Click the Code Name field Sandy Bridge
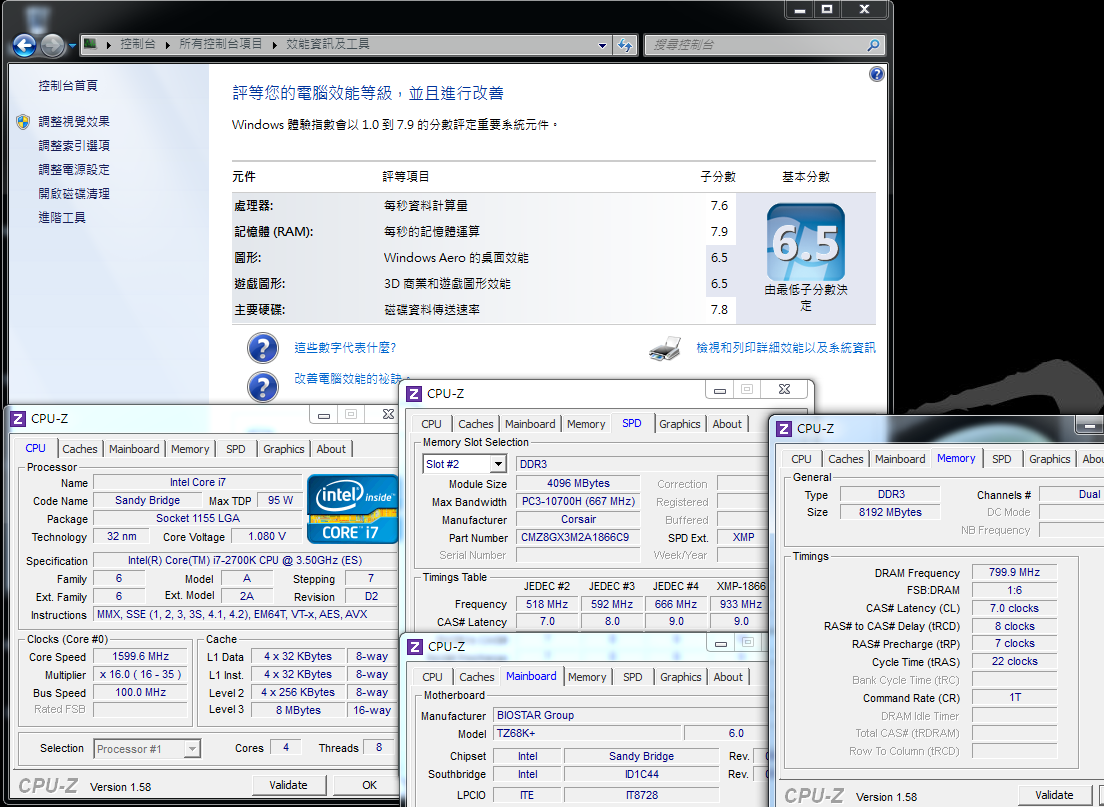This screenshot has width=1104, height=807. [x=148, y=501]
